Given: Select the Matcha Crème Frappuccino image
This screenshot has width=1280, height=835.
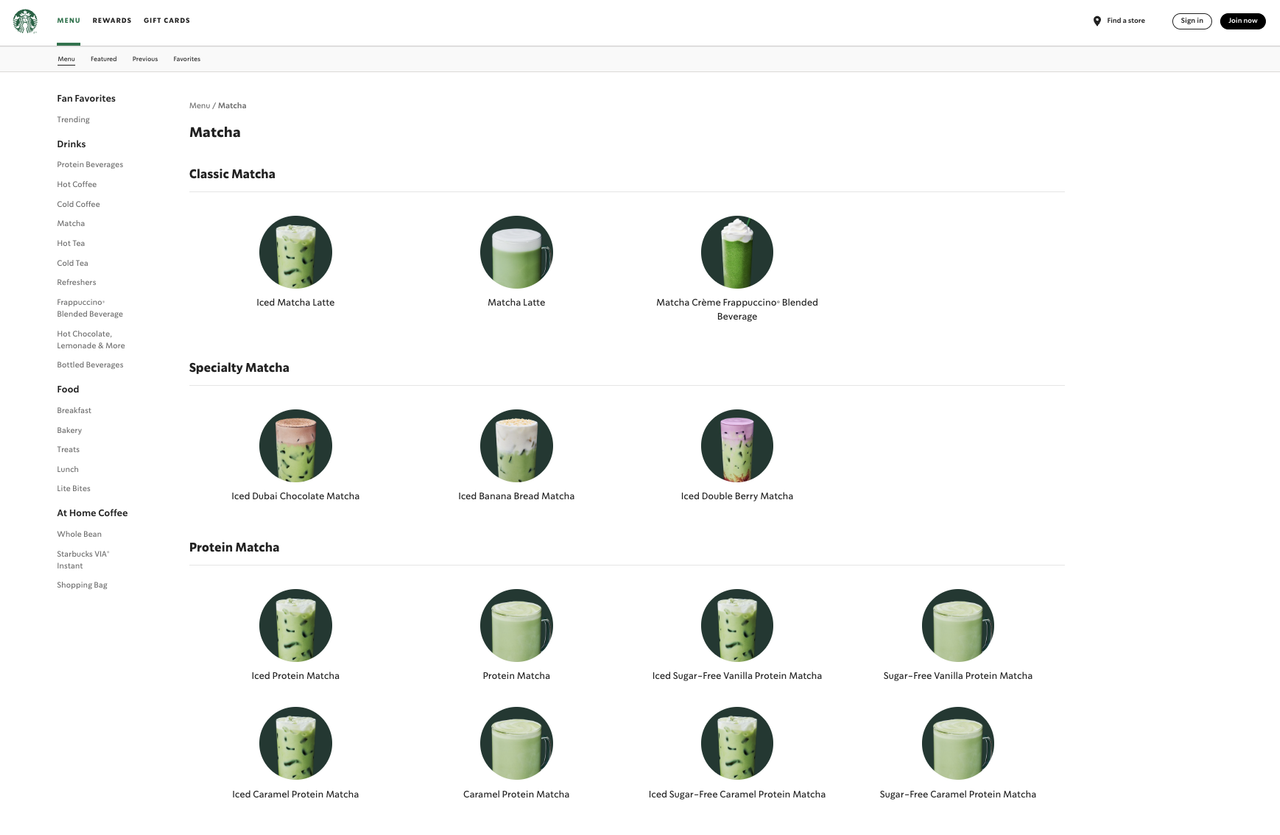Looking at the screenshot, I should 737,252.
